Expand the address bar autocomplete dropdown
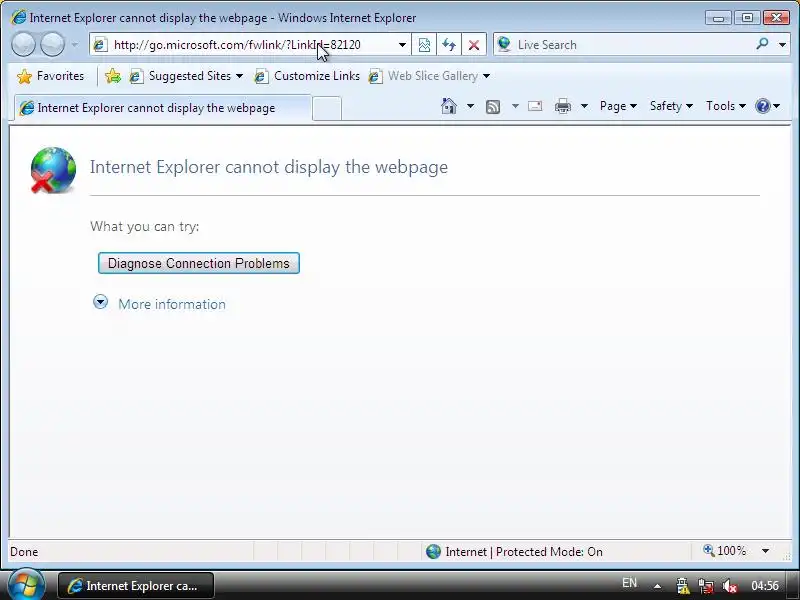This screenshot has height=600, width=800. (402, 45)
